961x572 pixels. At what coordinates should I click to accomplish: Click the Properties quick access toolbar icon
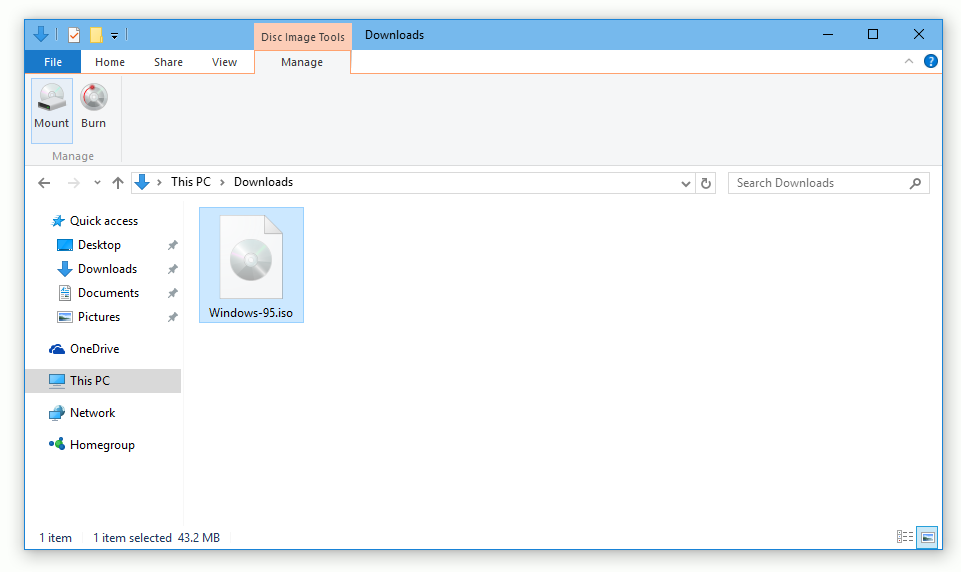(x=74, y=35)
